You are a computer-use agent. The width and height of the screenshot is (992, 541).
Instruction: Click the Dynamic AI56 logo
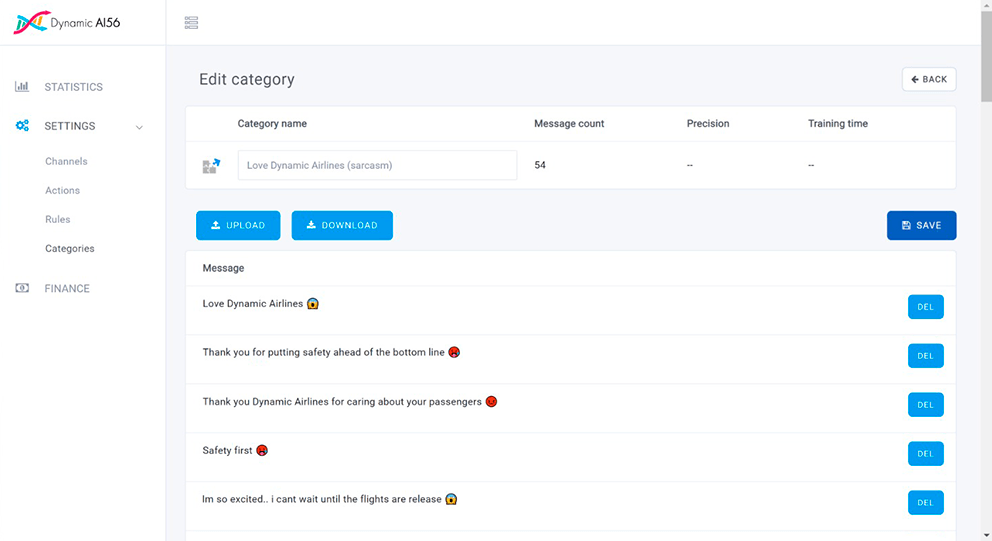click(x=67, y=22)
